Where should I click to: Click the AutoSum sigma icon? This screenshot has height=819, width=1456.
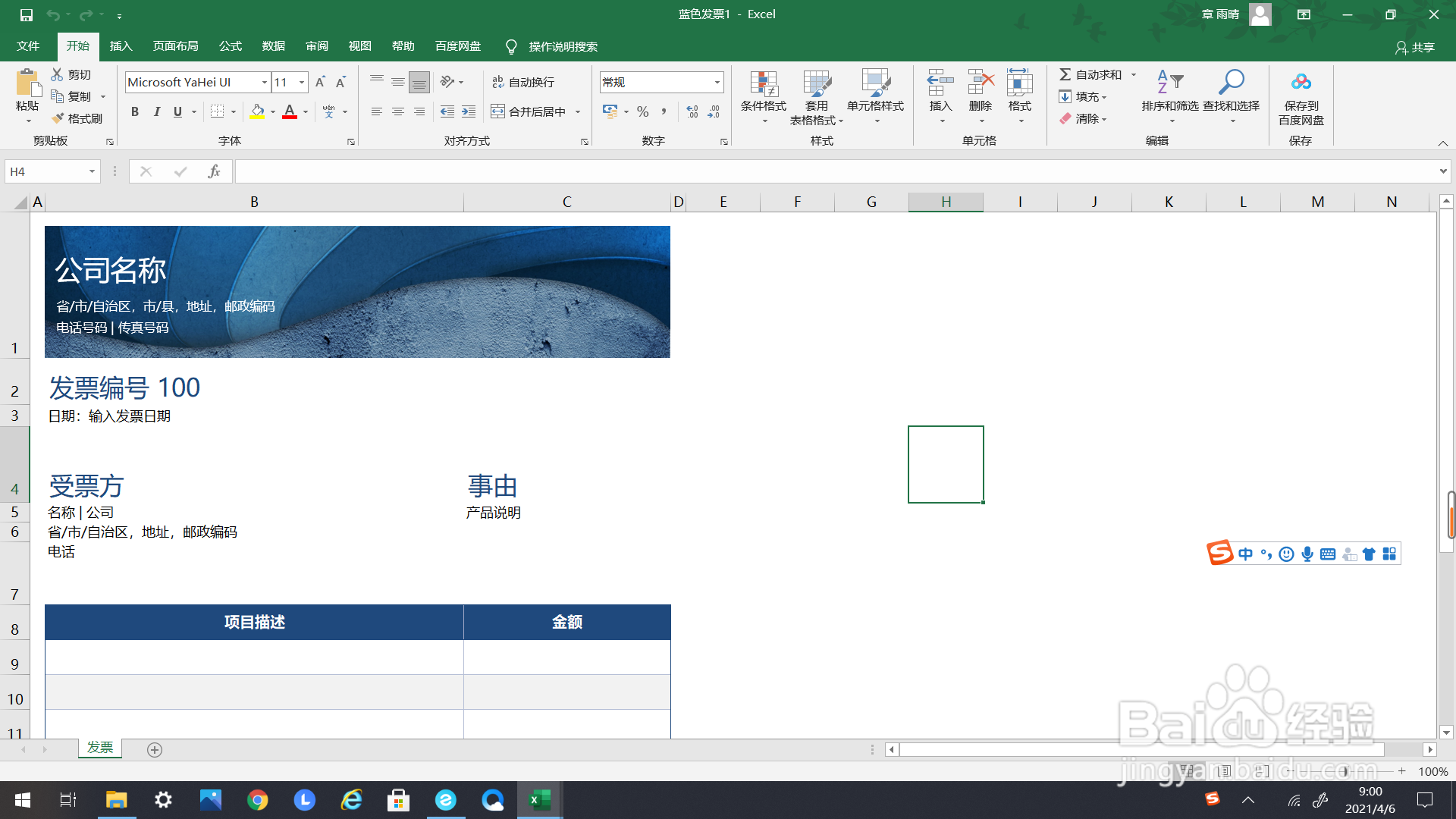pos(1065,74)
